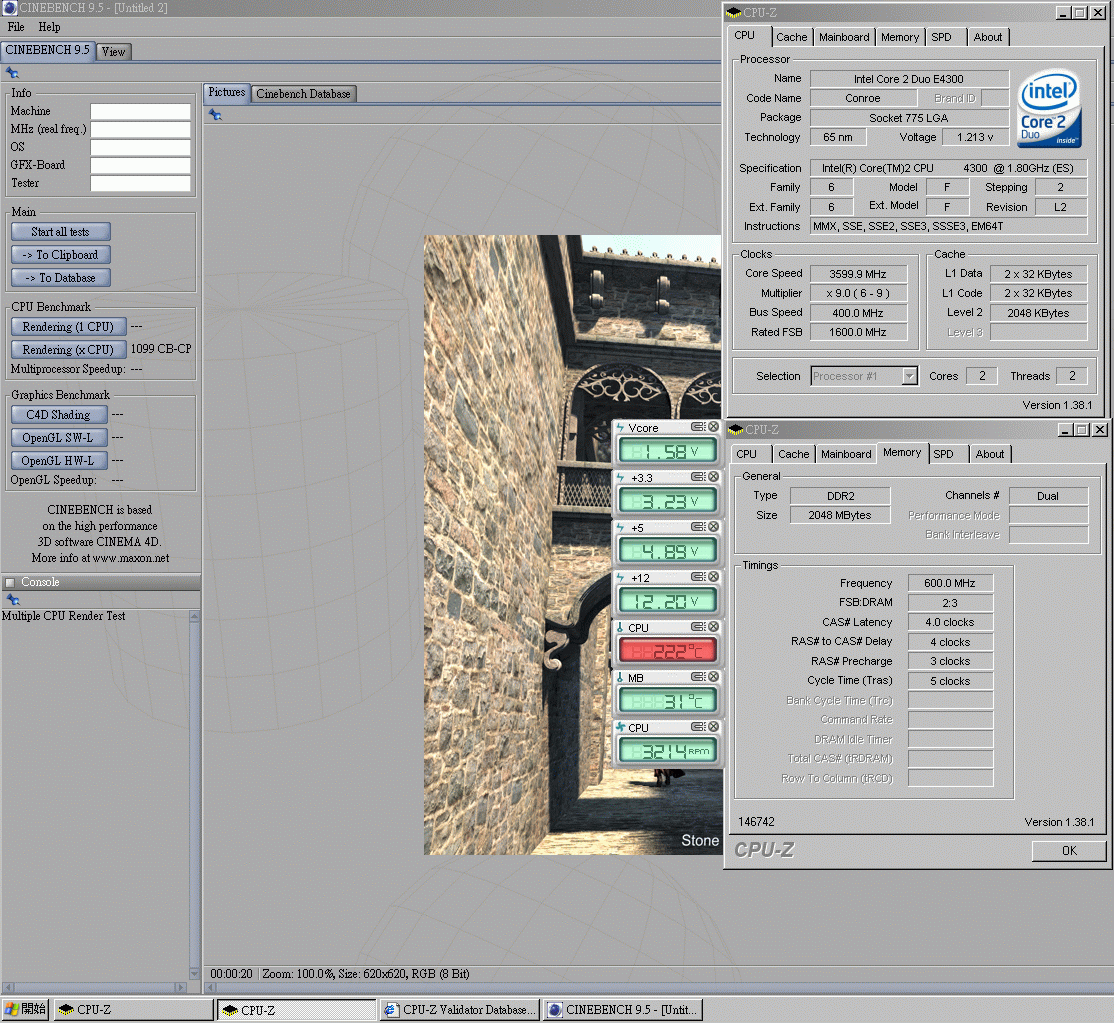Open the Windows Start button on taskbar

[25, 1010]
